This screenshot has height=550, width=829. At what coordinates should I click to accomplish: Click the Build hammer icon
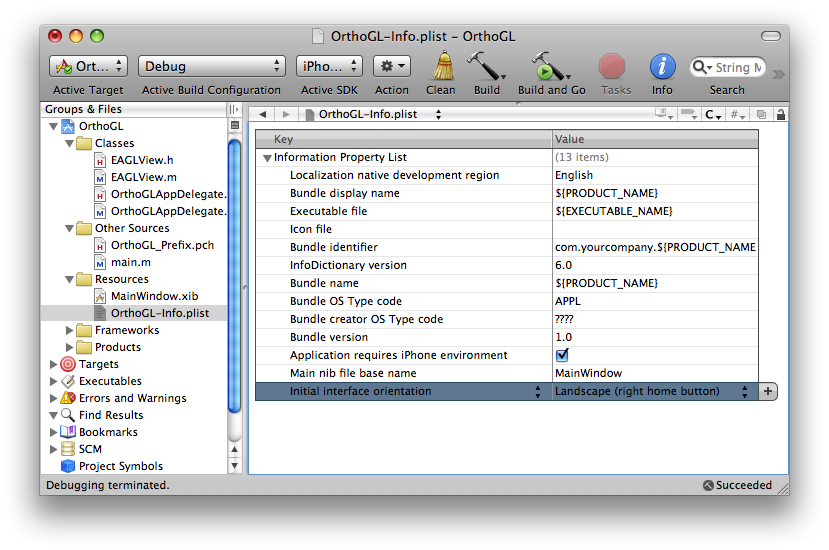485,66
